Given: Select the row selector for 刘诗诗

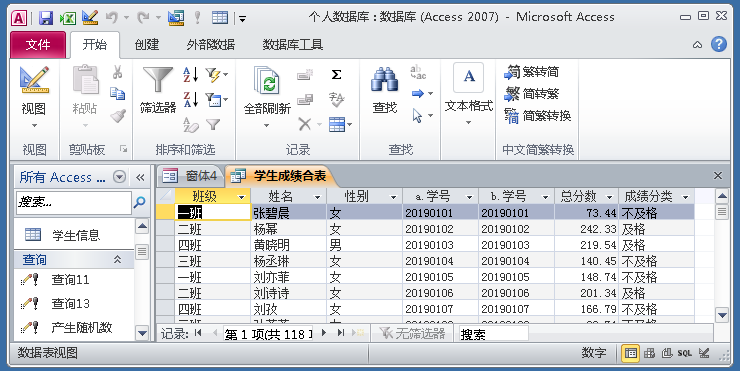Looking at the screenshot, I should coord(165,293).
